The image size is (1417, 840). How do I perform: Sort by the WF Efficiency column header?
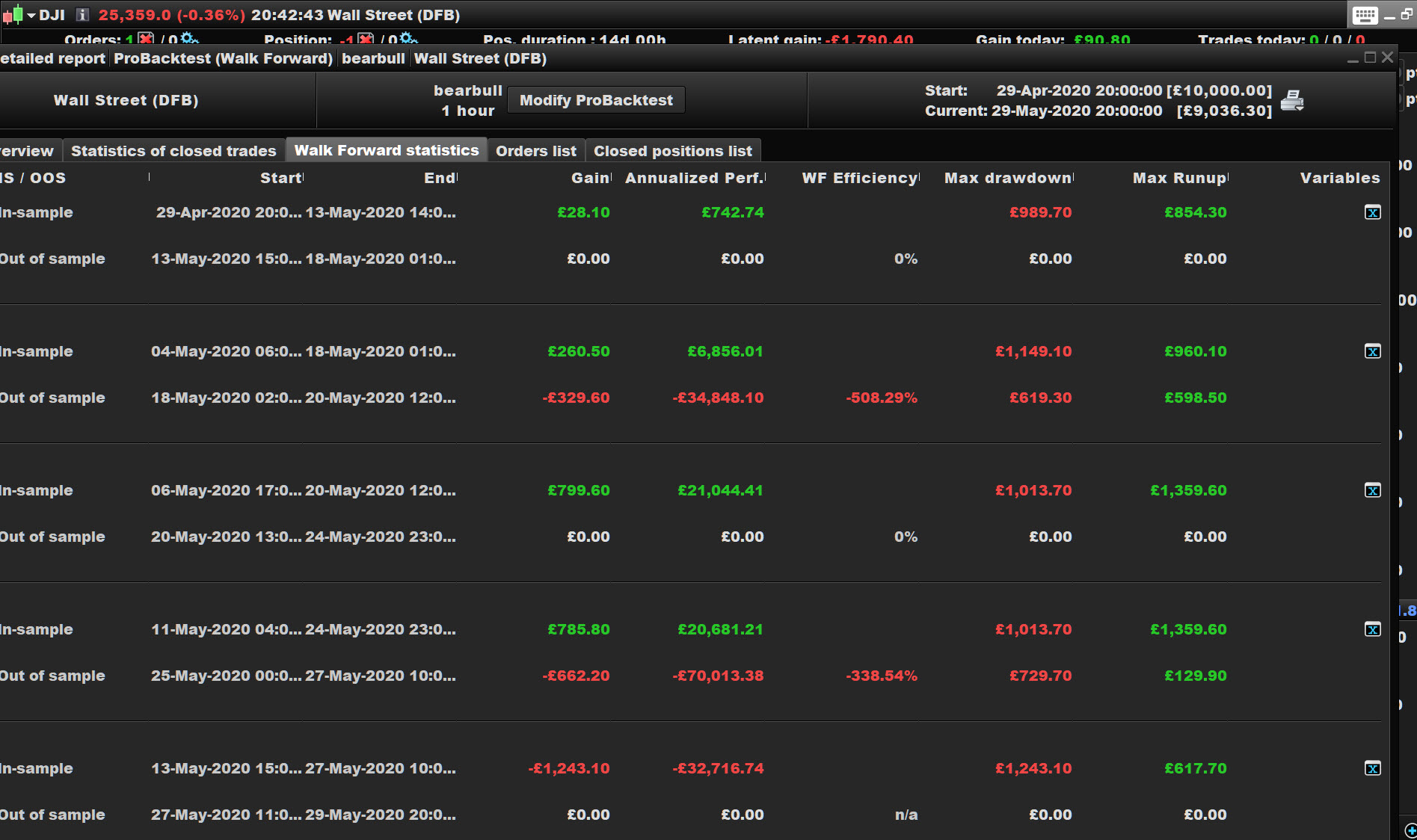pos(860,178)
